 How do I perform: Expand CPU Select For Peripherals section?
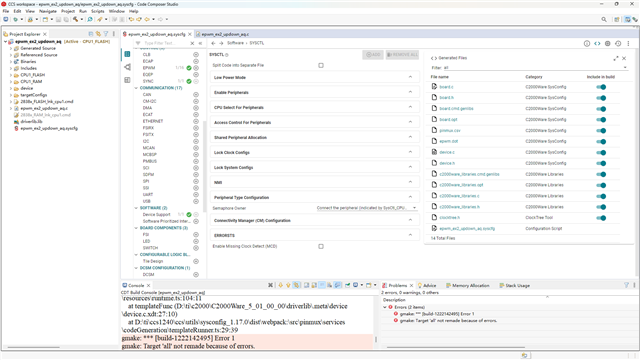point(315,107)
